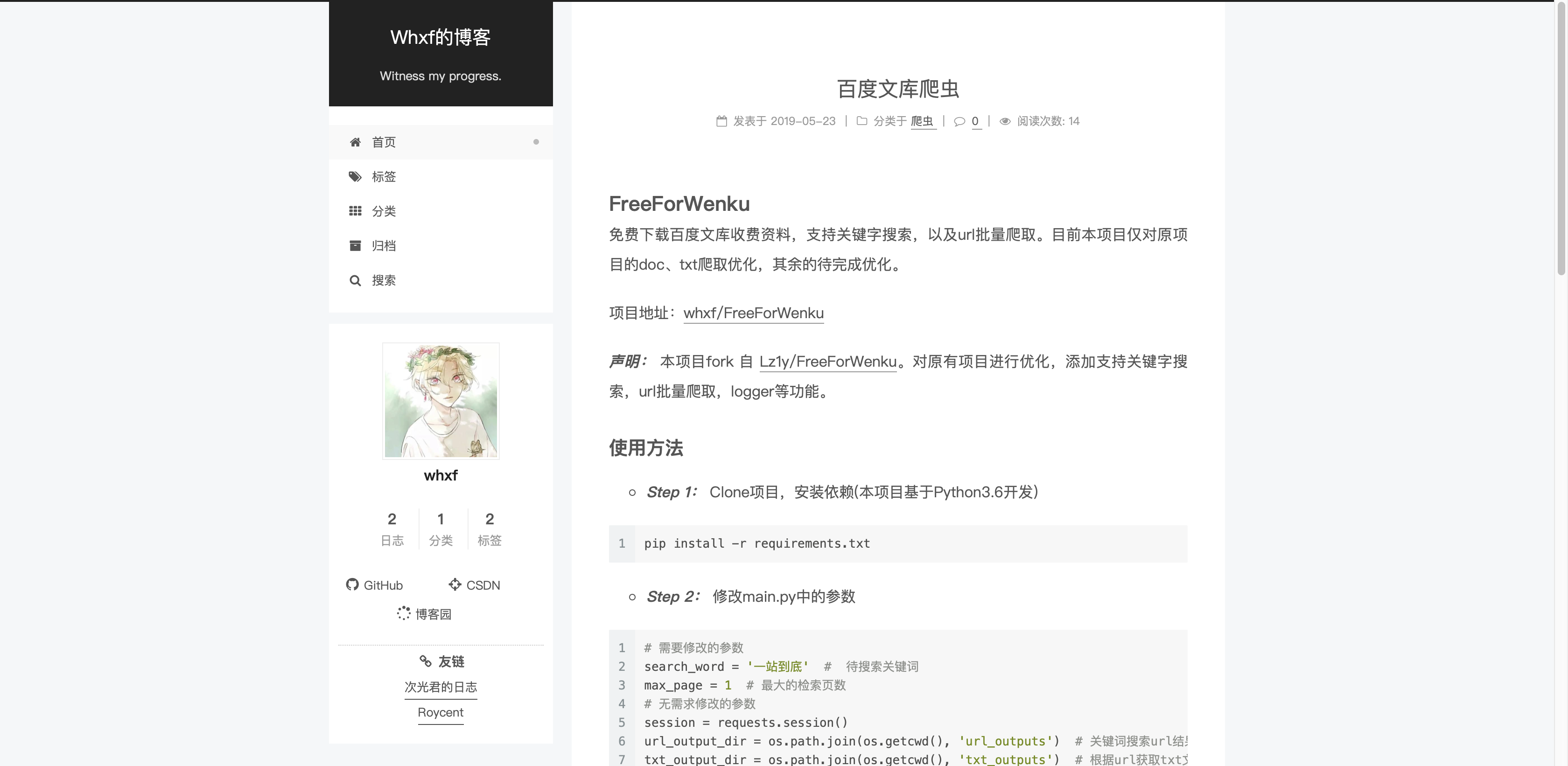Click the folder icon before 分类于

pos(862,120)
